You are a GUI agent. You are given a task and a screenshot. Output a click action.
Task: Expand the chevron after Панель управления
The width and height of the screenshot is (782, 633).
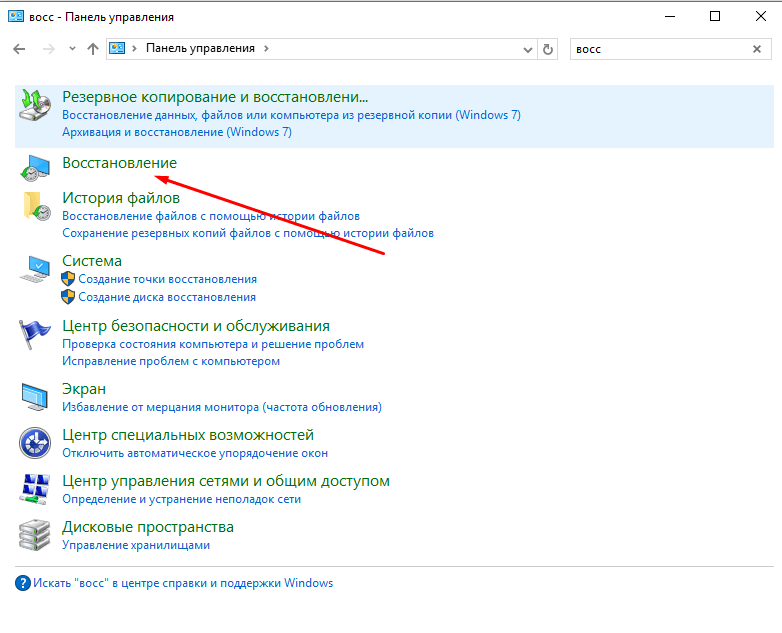[x=266, y=48]
